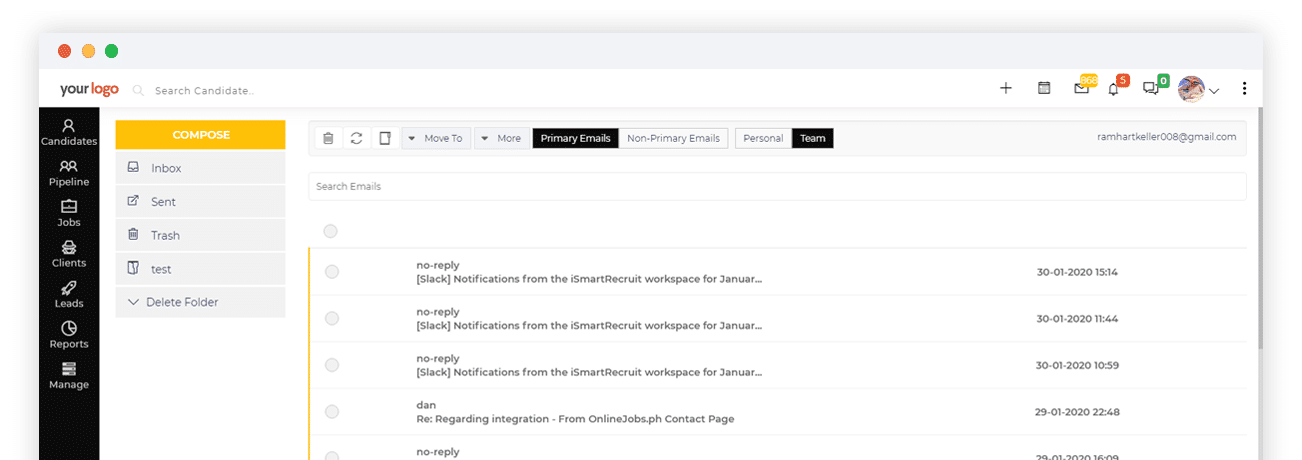Open mail icon with 868 badge

(1084, 86)
